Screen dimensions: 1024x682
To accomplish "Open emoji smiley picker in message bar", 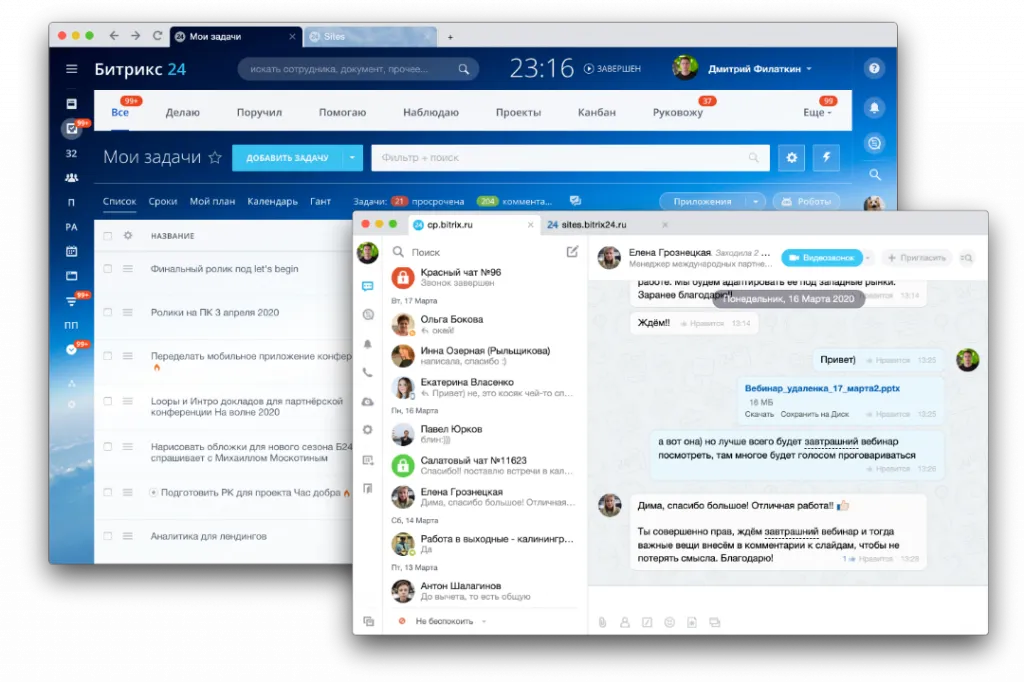I will 669,622.
